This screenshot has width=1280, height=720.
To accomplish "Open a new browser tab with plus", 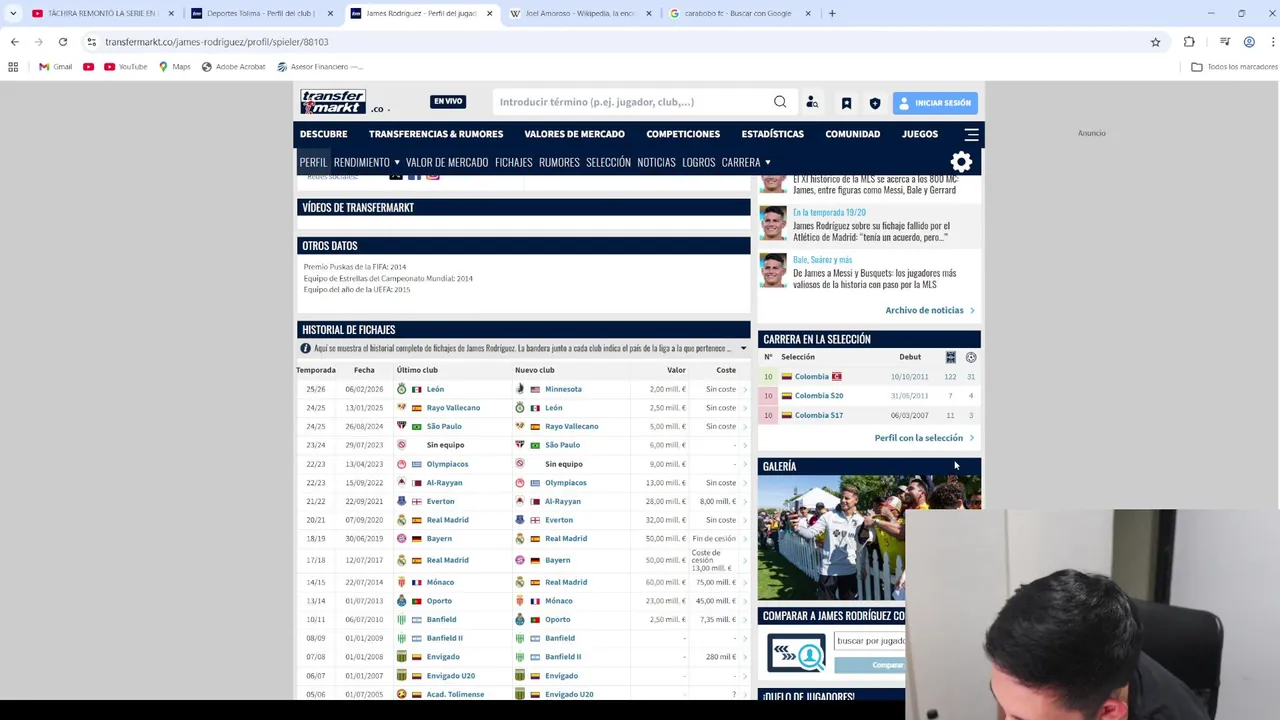I will coord(832,13).
